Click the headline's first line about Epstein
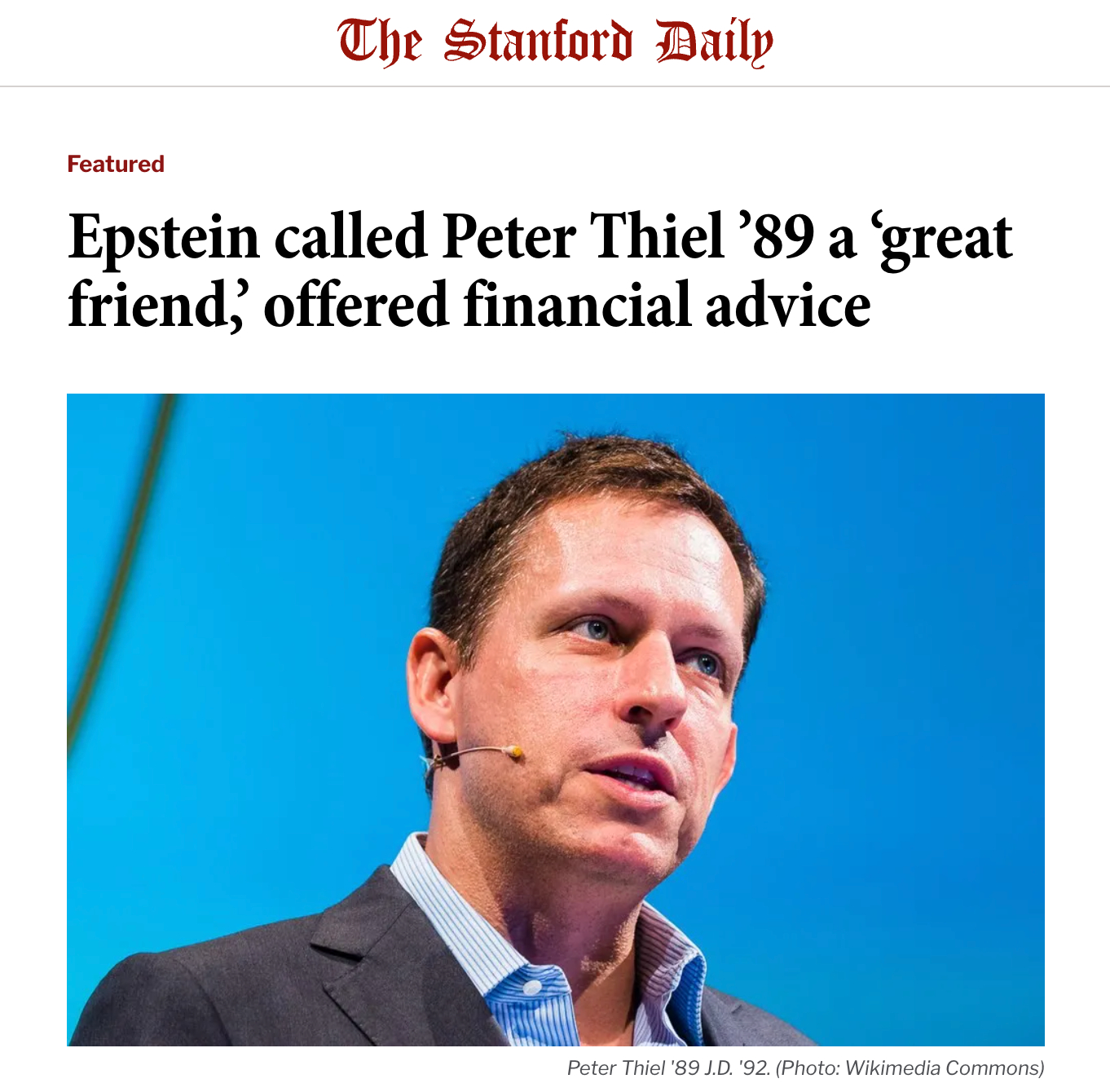Screen dimensions: 1110x1092 pos(540,238)
